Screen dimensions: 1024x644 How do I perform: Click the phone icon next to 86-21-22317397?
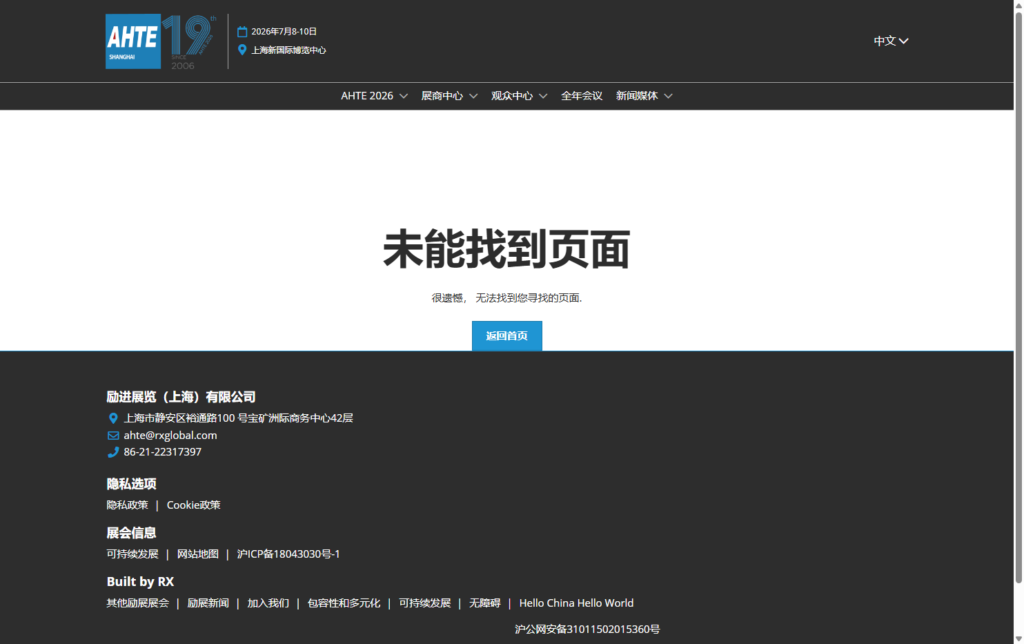(112, 452)
